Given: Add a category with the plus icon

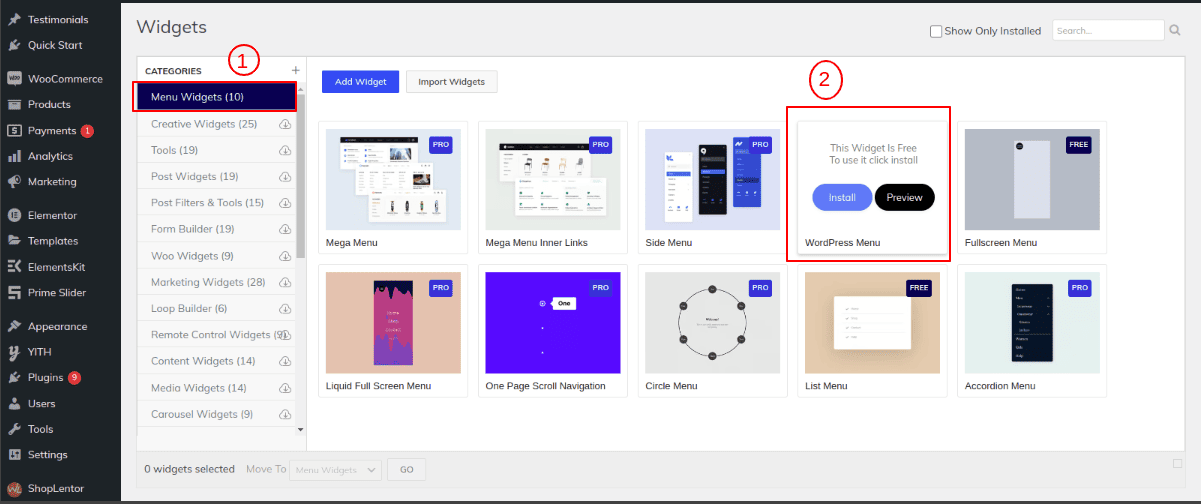Looking at the screenshot, I should coord(295,70).
